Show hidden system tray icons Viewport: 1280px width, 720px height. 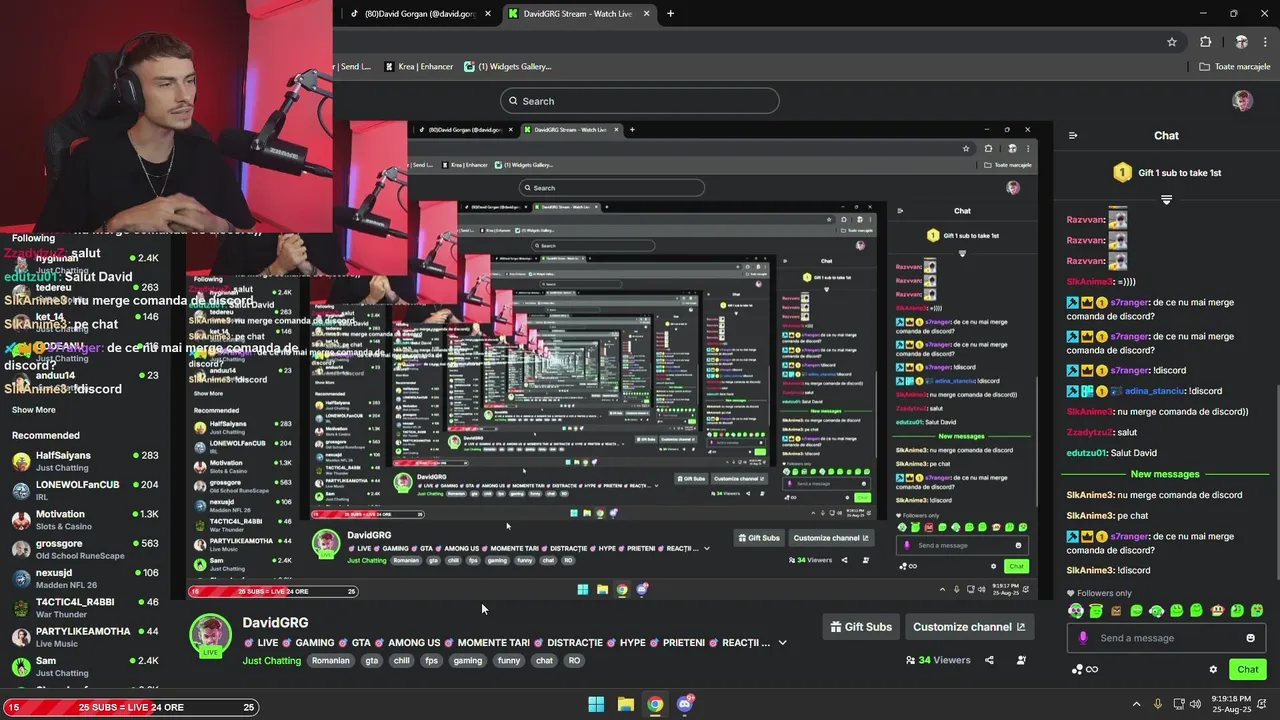pyautogui.click(x=1136, y=704)
